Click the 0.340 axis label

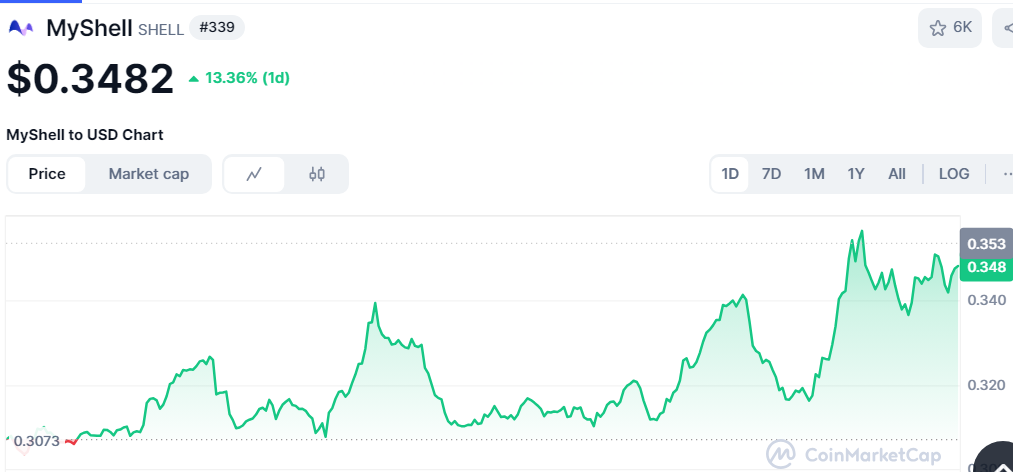pyautogui.click(x=987, y=300)
